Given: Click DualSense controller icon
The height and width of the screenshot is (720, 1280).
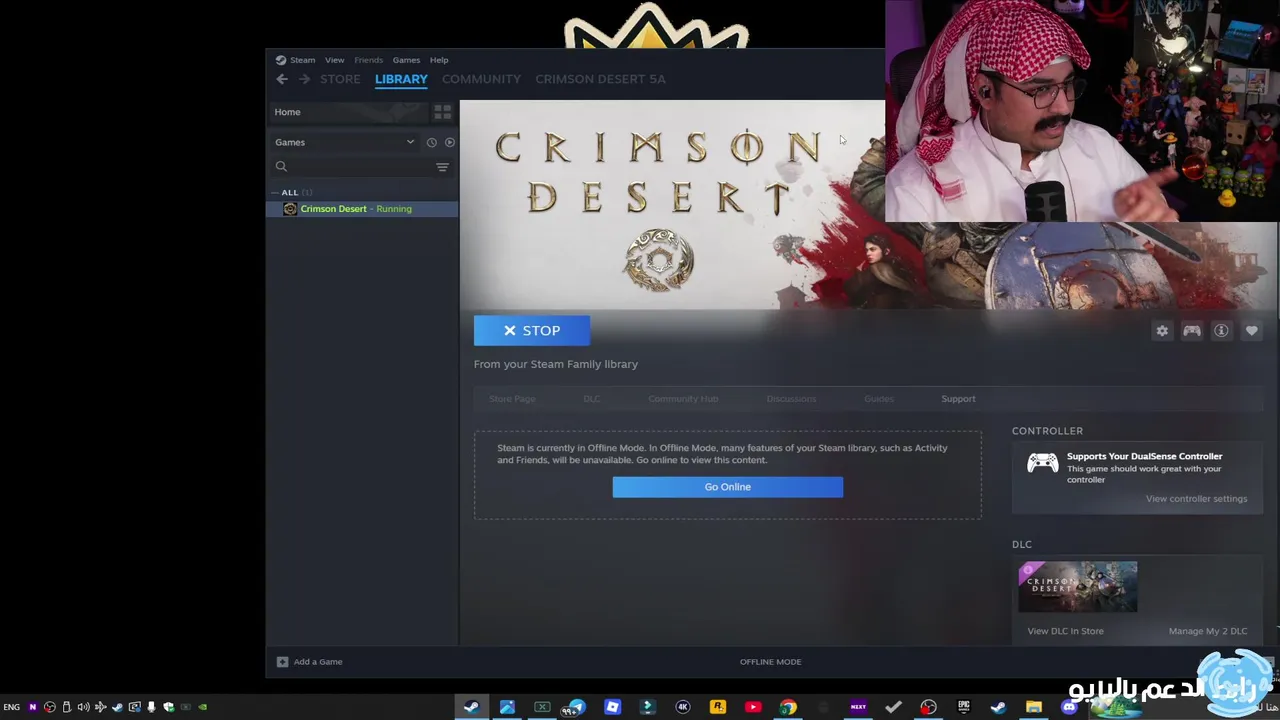Looking at the screenshot, I should point(1042,463).
